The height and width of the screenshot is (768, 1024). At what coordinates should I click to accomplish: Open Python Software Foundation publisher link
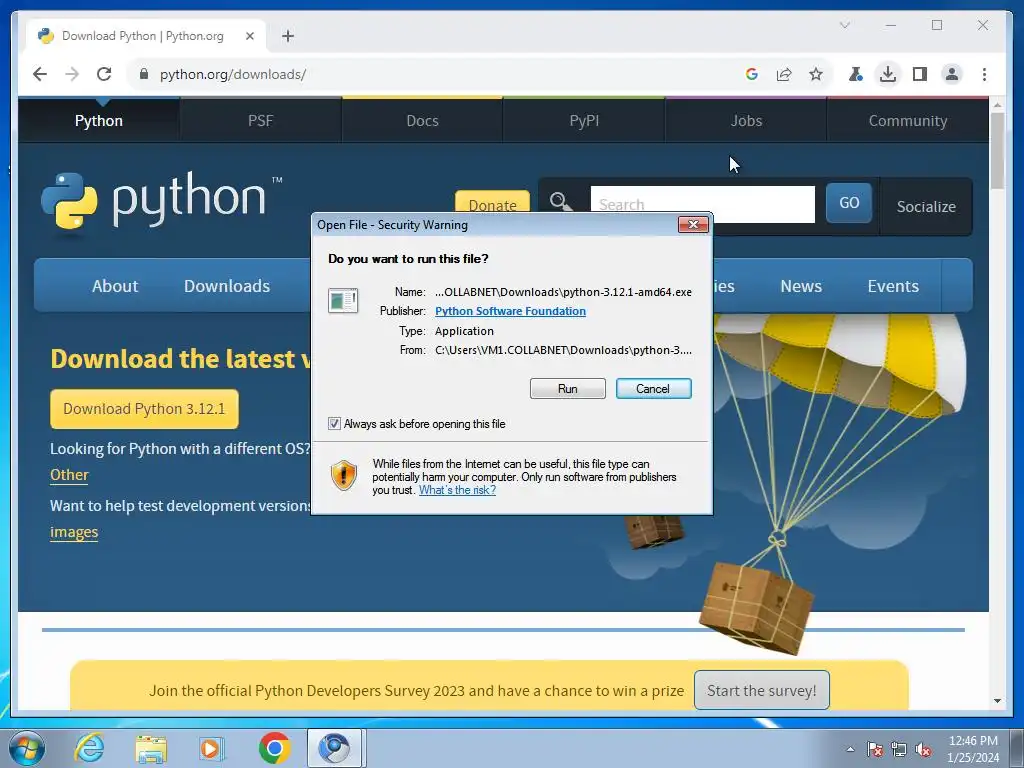[x=510, y=311]
